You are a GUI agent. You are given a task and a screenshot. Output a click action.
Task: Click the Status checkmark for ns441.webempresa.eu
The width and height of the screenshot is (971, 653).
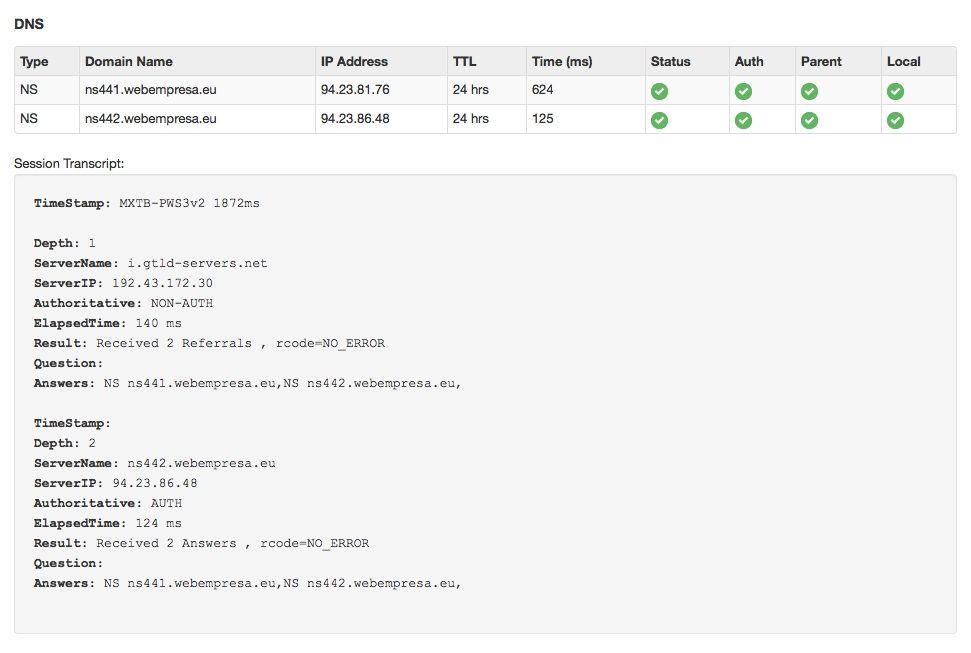point(659,92)
